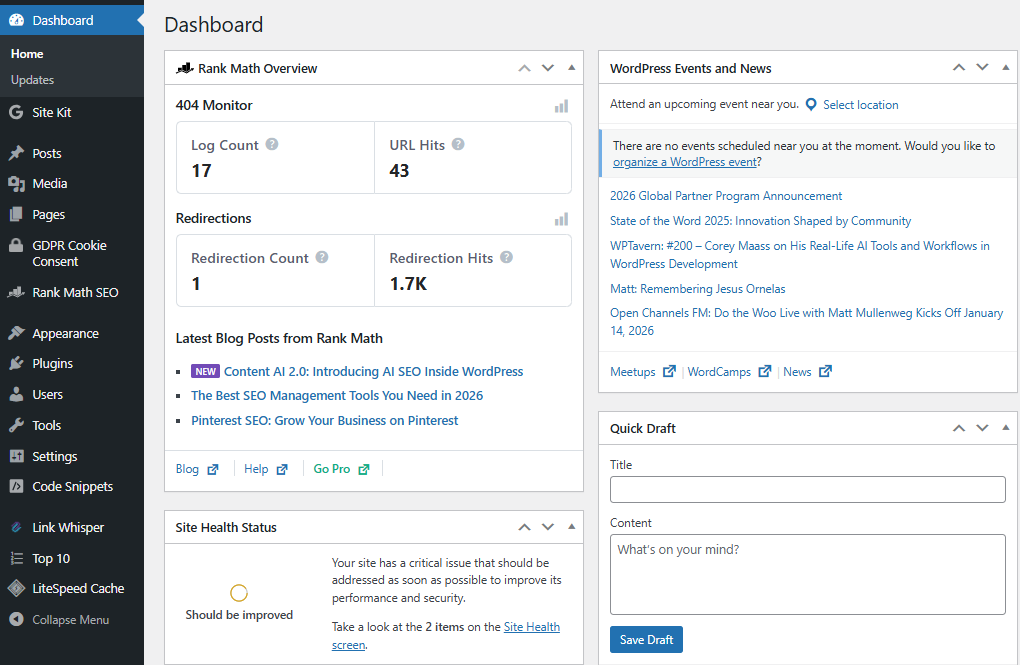Click the statistics icon beside 404 Monitor
1020x665 pixels.
pyautogui.click(x=561, y=104)
